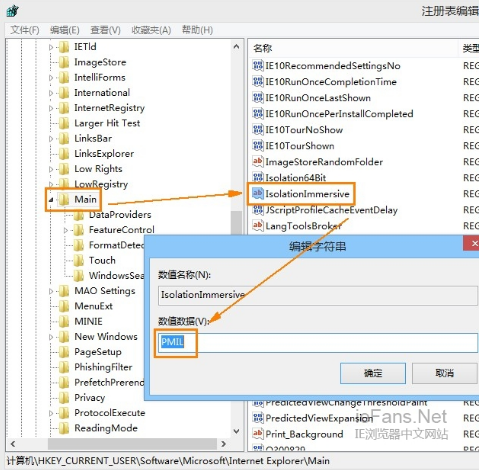Expand the InternetRegistry tree node
This screenshot has width=483, height=470.
click(51, 108)
